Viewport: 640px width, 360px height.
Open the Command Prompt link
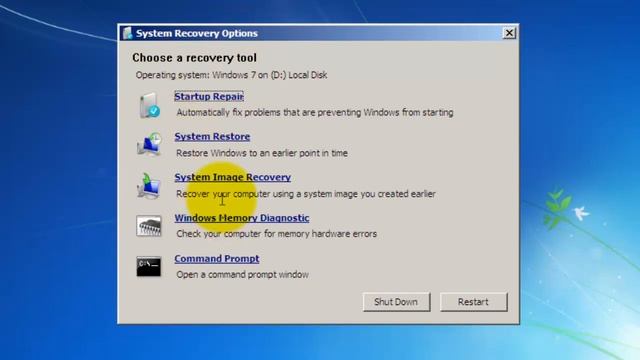[x=217, y=258]
